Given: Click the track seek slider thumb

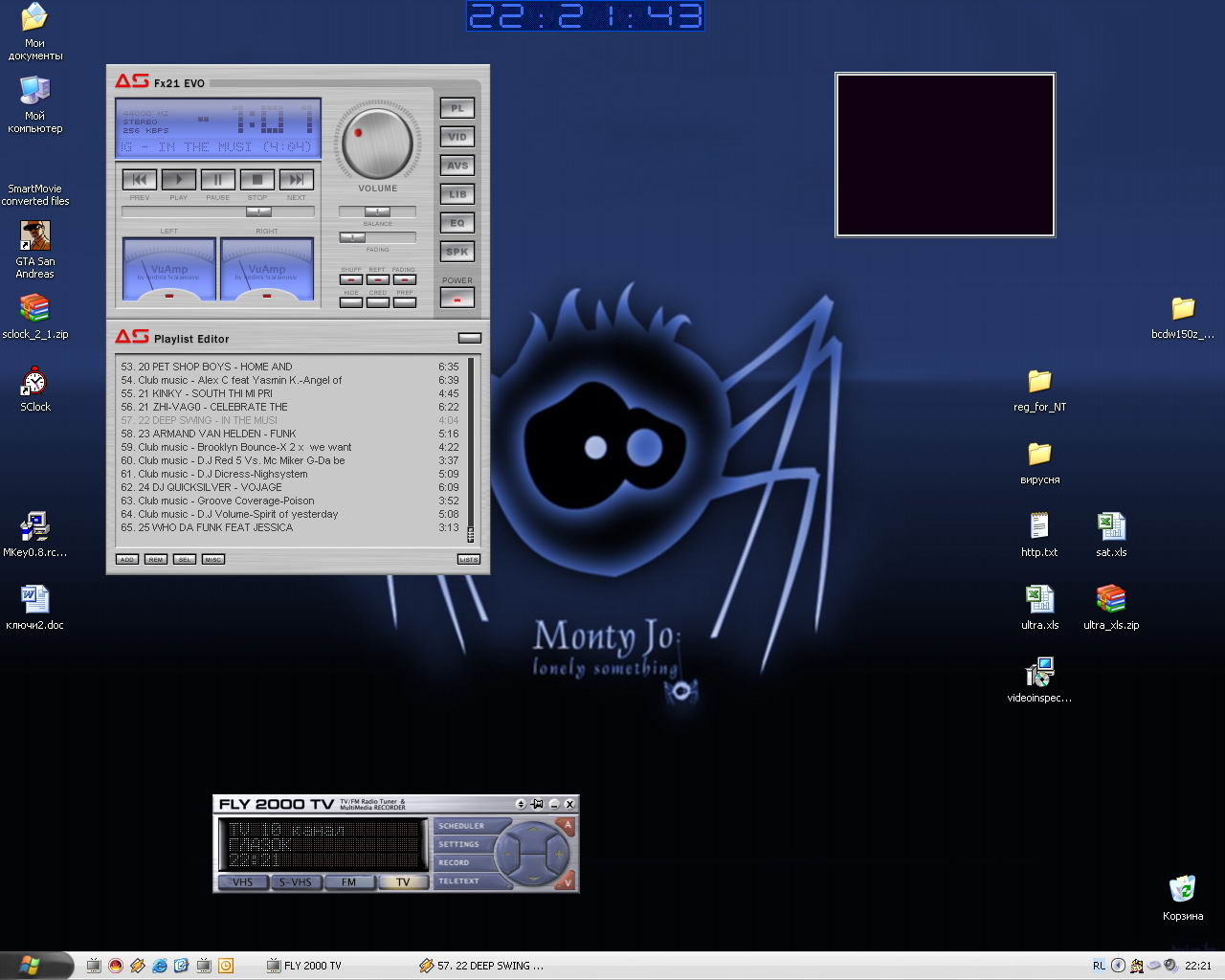Looking at the screenshot, I should coord(258,212).
